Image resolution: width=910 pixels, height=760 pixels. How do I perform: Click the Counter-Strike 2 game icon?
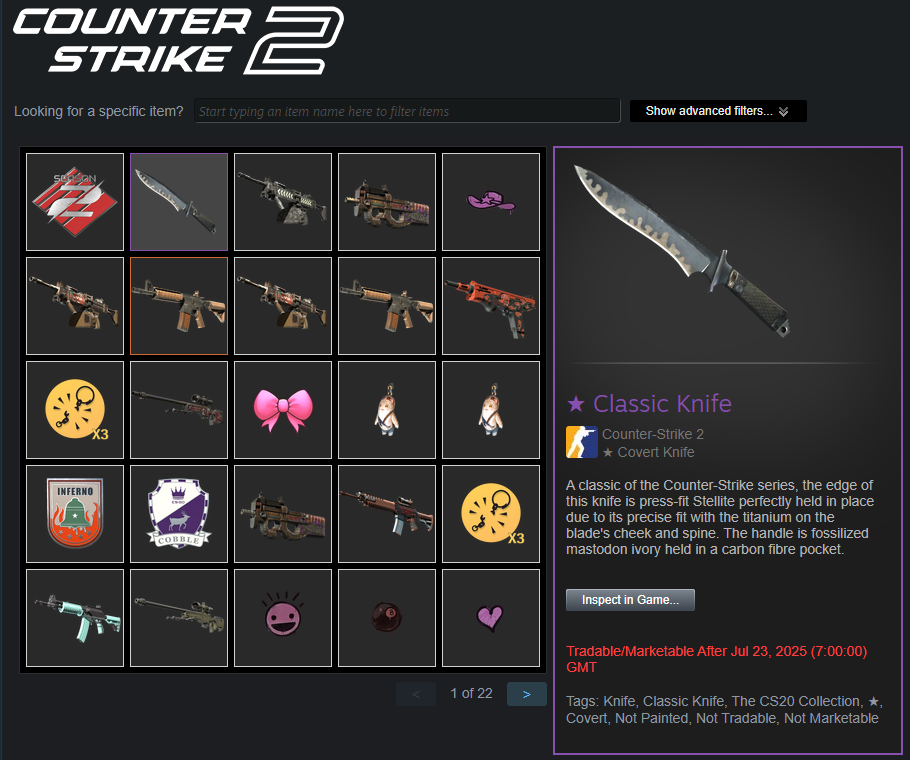(582, 442)
